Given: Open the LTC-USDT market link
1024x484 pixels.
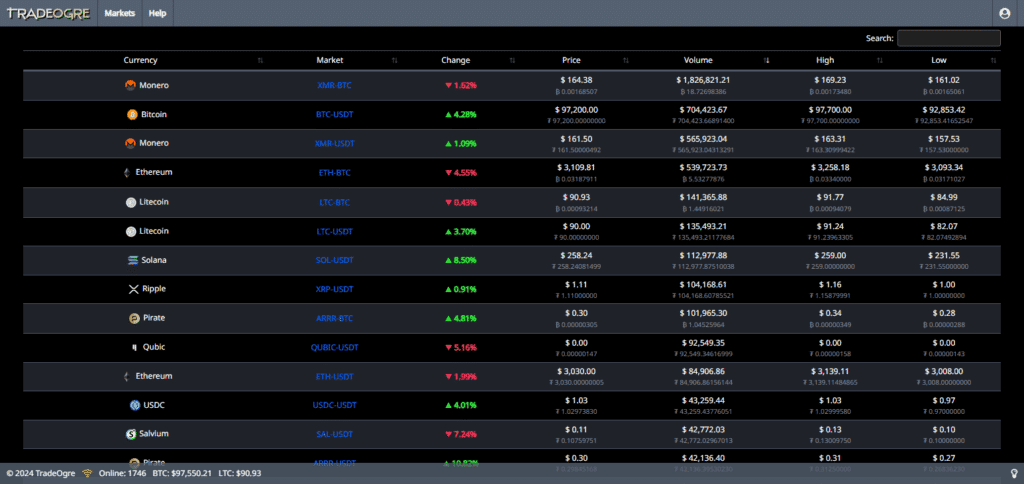Looking at the screenshot, I should [334, 231].
